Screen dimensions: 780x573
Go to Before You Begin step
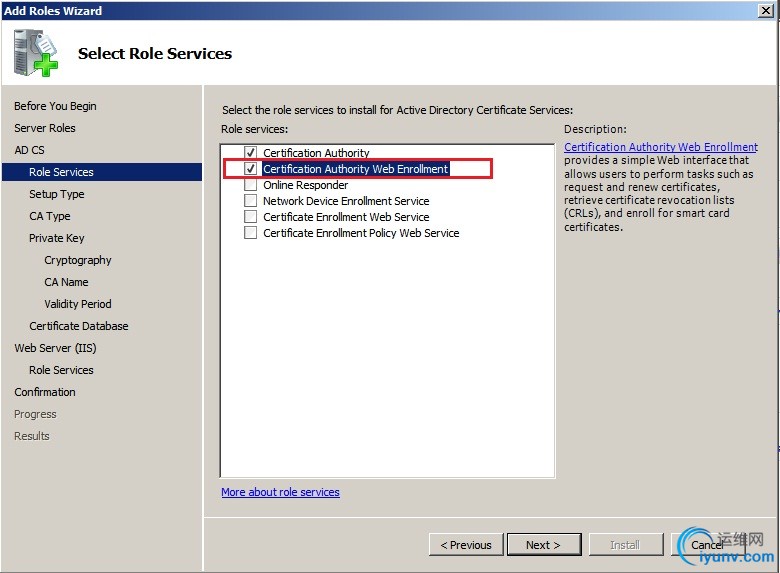click(x=55, y=106)
